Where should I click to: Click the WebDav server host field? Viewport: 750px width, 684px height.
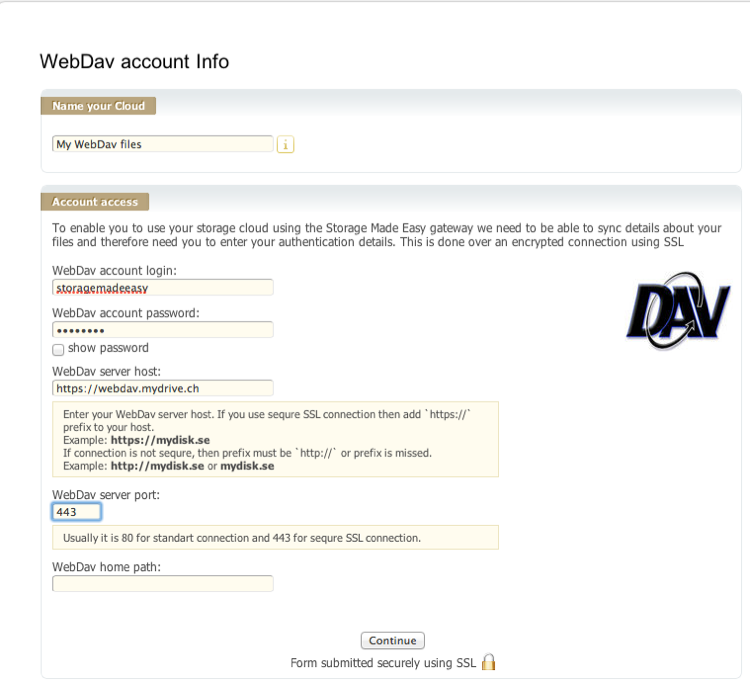163,388
